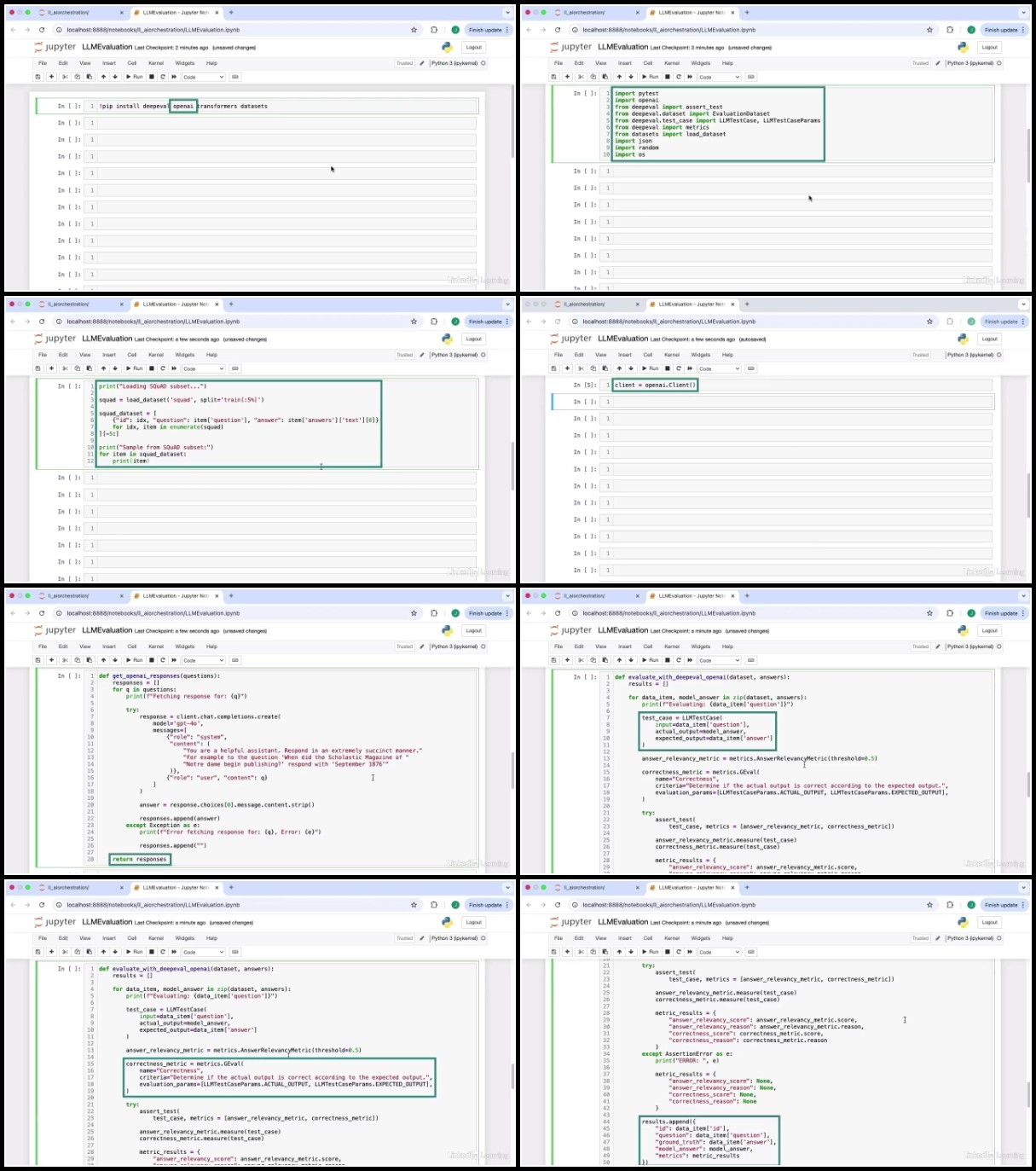Expand tab search chevron in pip install panel
Viewport: 1036px width, 1171px height.
(507, 13)
